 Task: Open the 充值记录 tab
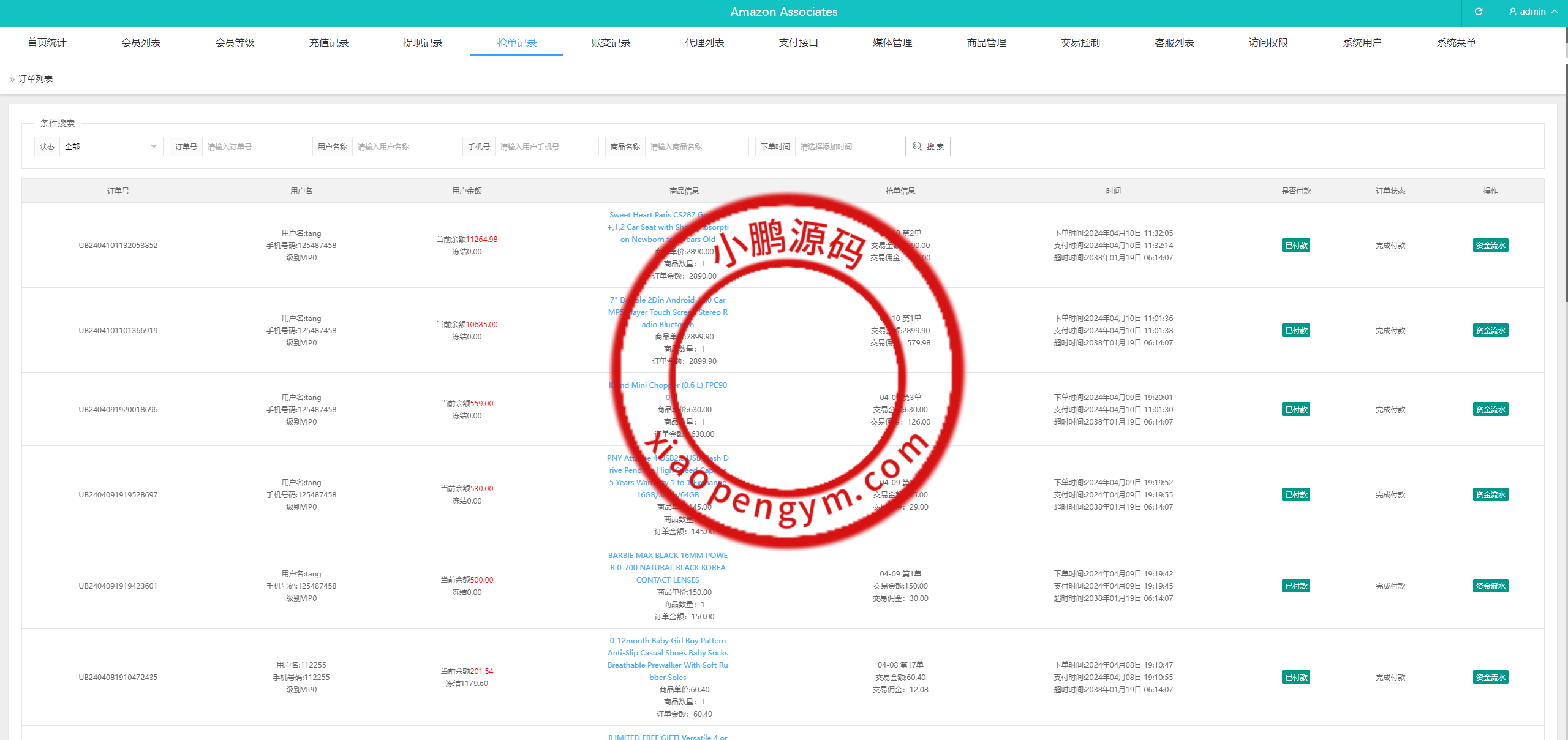pos(329,42)
